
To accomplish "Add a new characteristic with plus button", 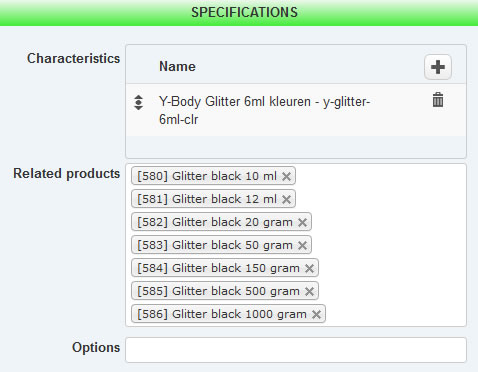I will pos(438,67).
